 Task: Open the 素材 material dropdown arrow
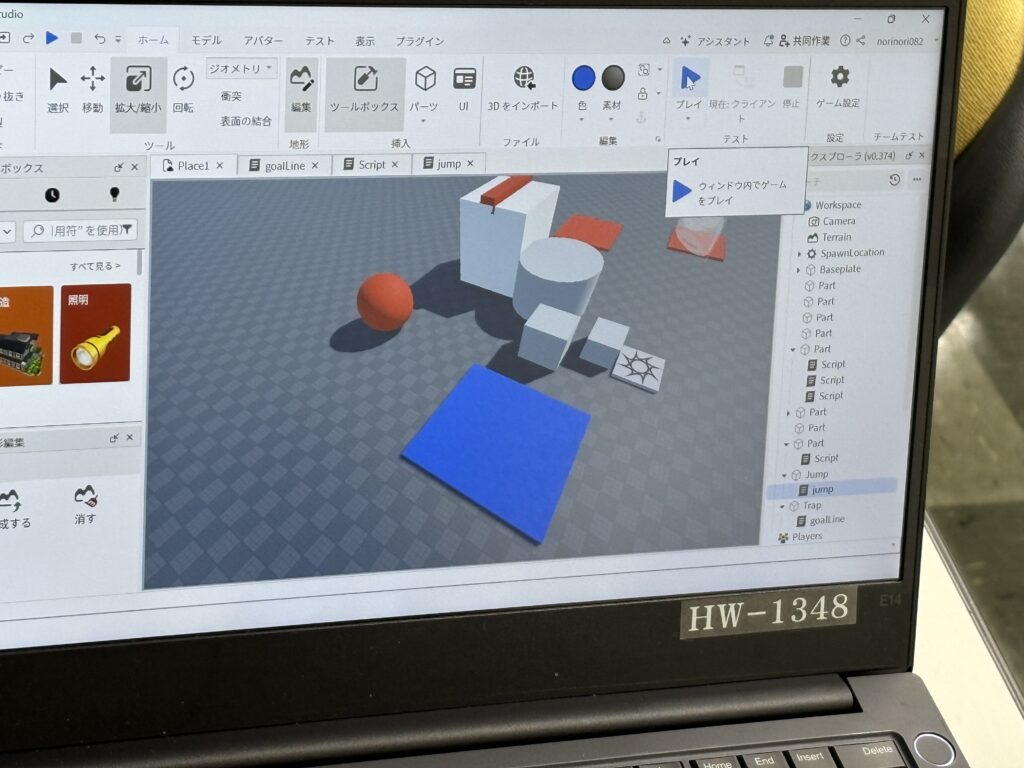coord(611,119)
